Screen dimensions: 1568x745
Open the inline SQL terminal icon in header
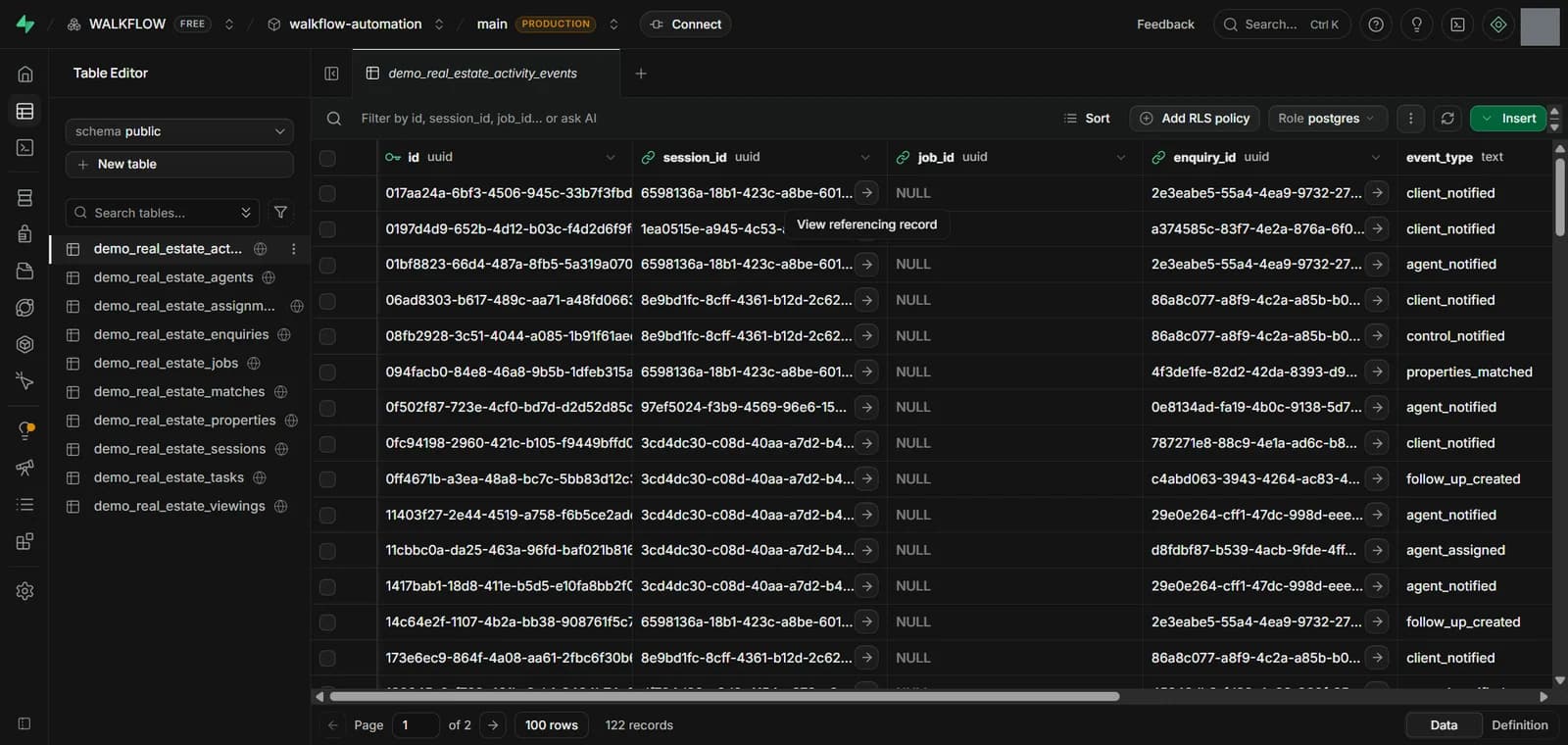pyautogui.click(x=1457, y=25)
